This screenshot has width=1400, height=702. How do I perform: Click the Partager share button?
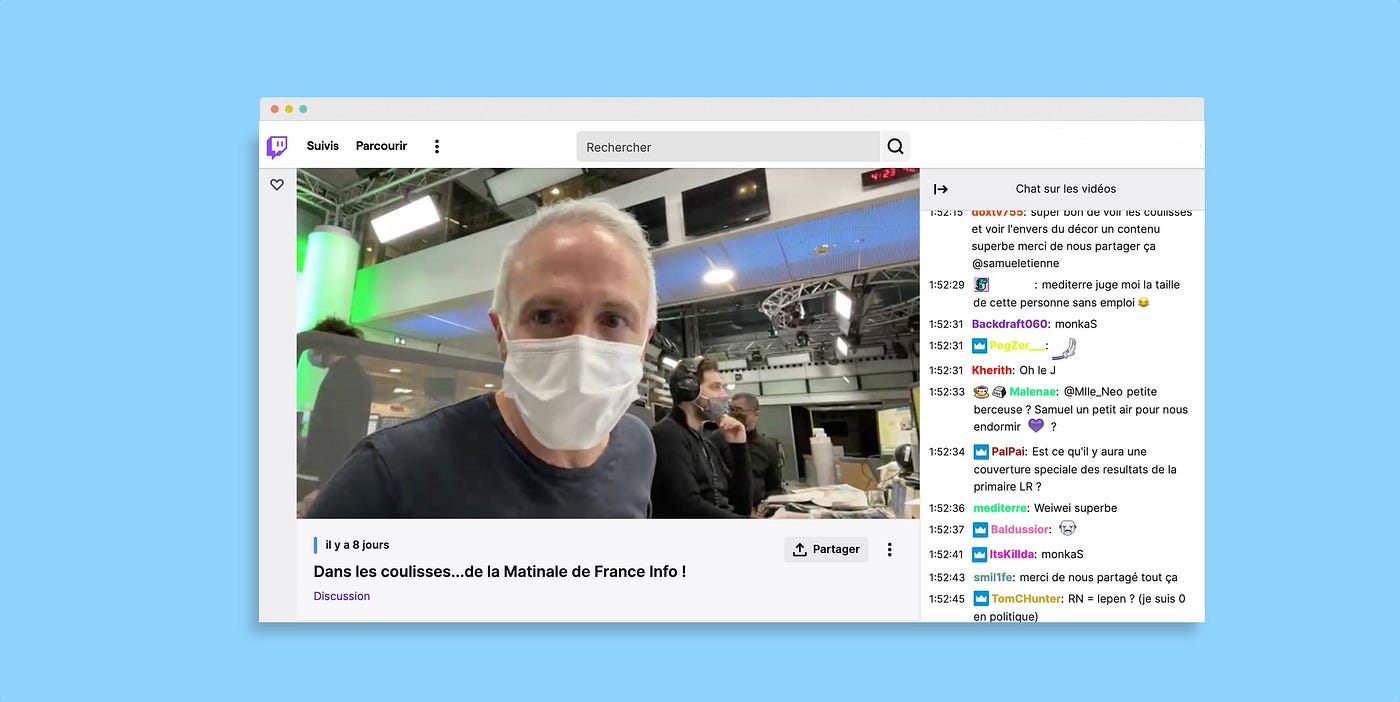[x=826, y=549]
